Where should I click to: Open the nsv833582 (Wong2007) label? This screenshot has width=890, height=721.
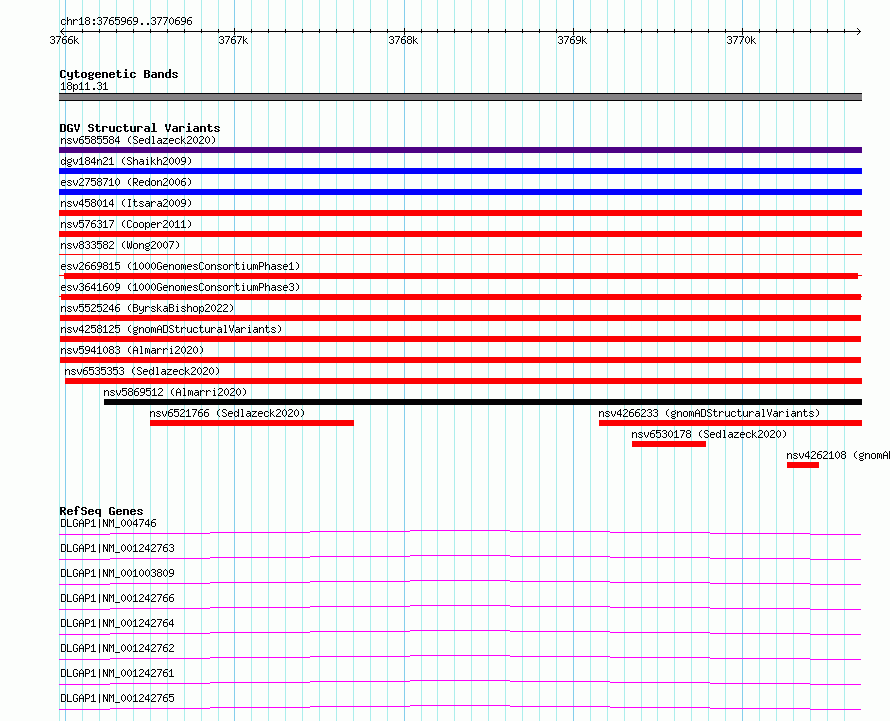point(120,245)
